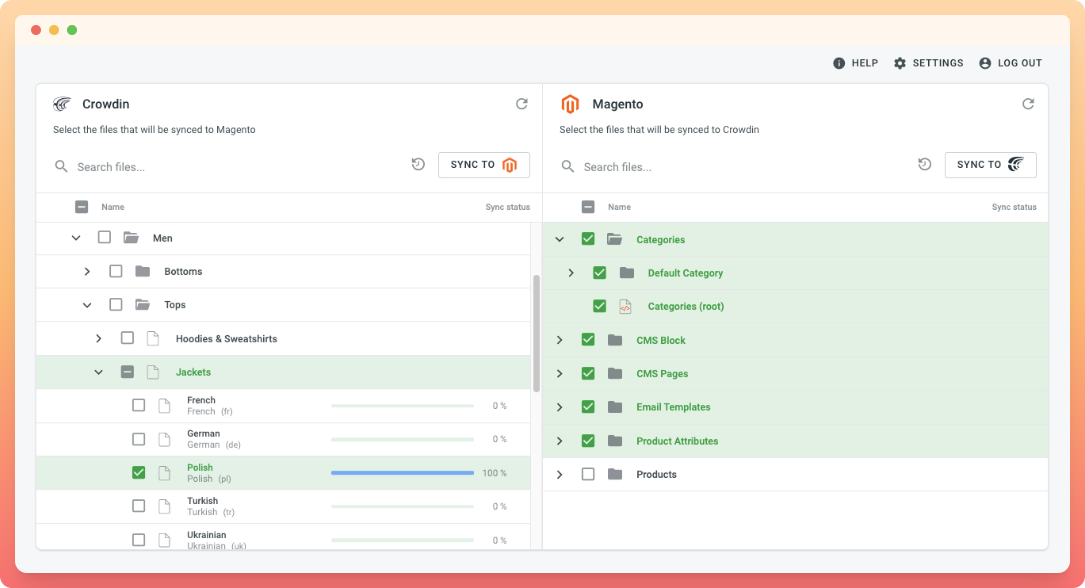Click the Hoodies & Sweatshirts file icon

[x=153, y=338]
